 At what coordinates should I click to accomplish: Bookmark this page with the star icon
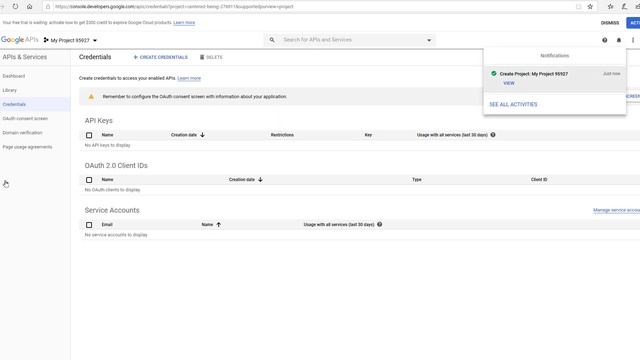click(x=590, y=7)
